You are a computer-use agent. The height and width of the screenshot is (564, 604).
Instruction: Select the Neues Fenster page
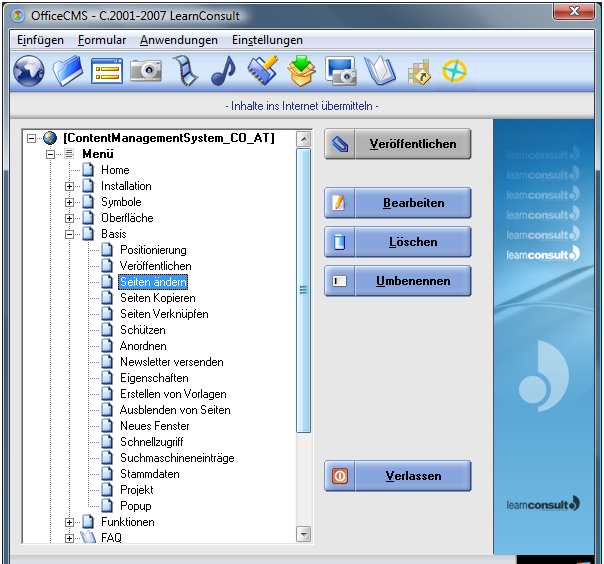[x=154, y=426]
